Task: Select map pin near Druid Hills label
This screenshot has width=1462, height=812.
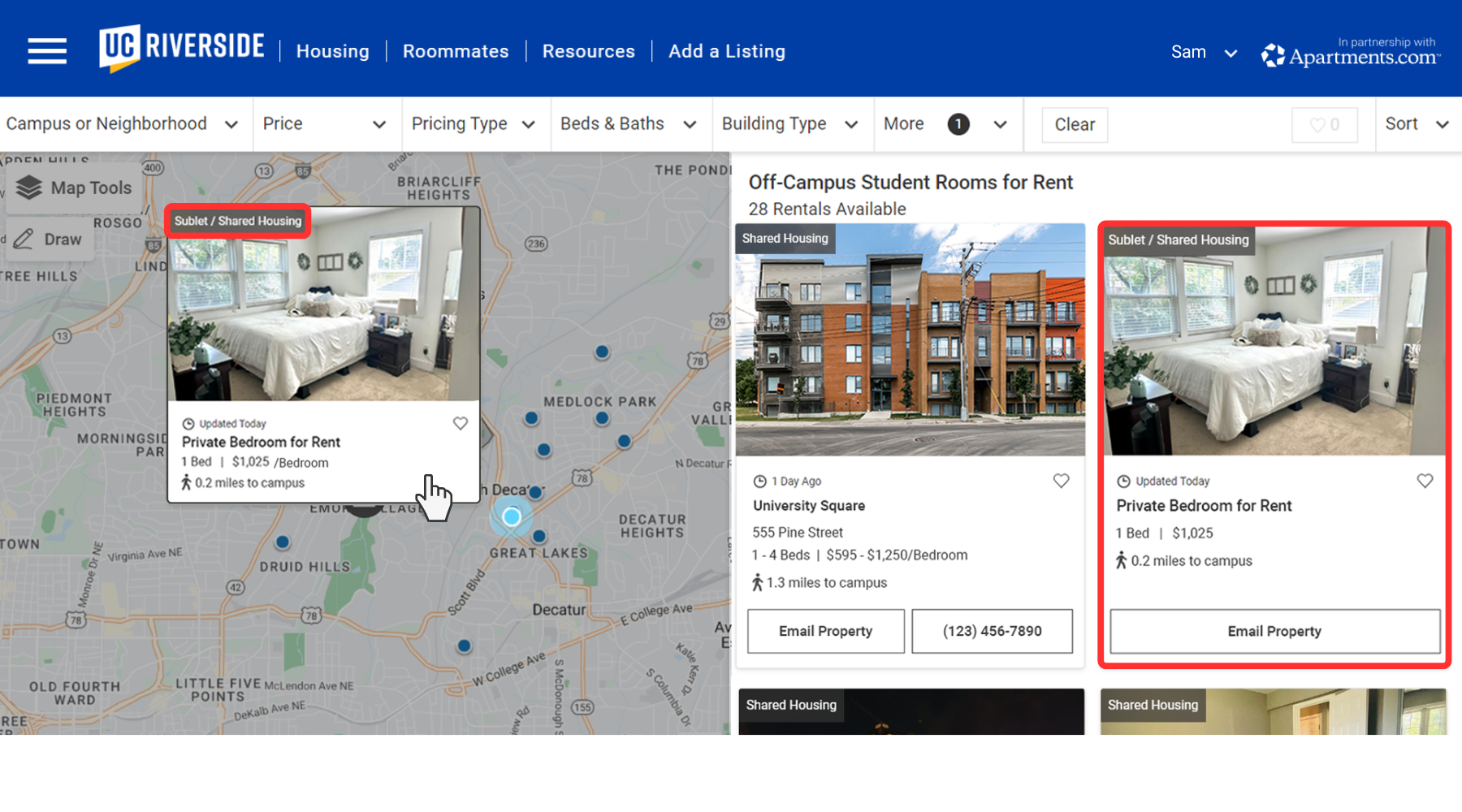Action: coord(282,542)
